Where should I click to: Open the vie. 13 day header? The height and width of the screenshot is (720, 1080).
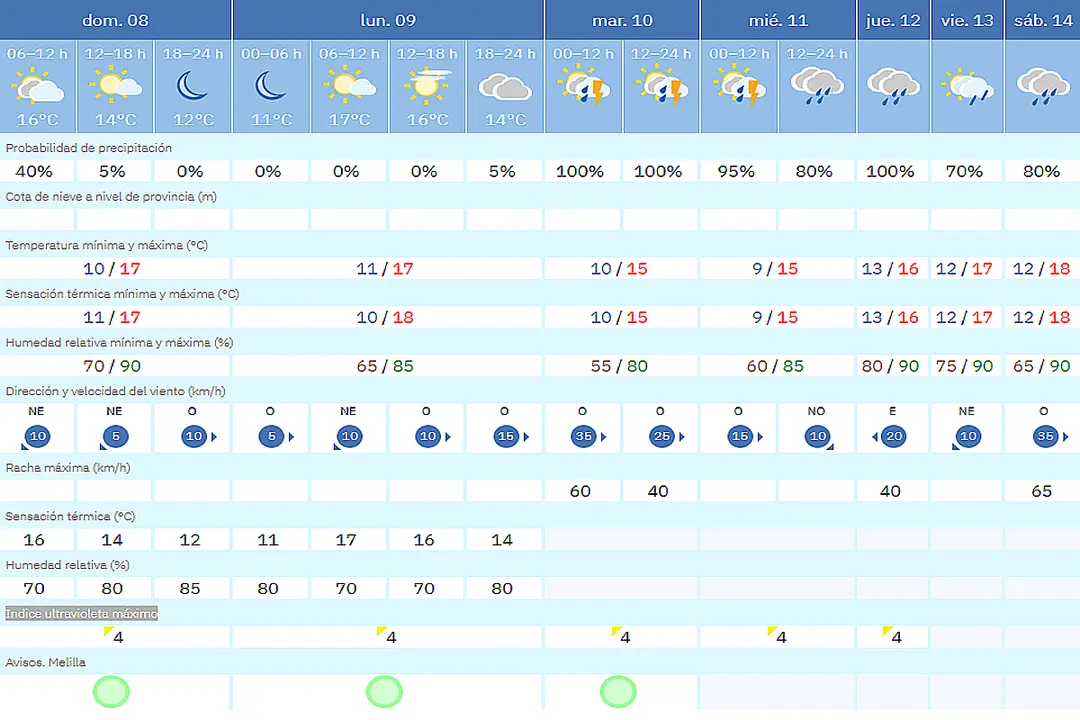click(967, 20)
